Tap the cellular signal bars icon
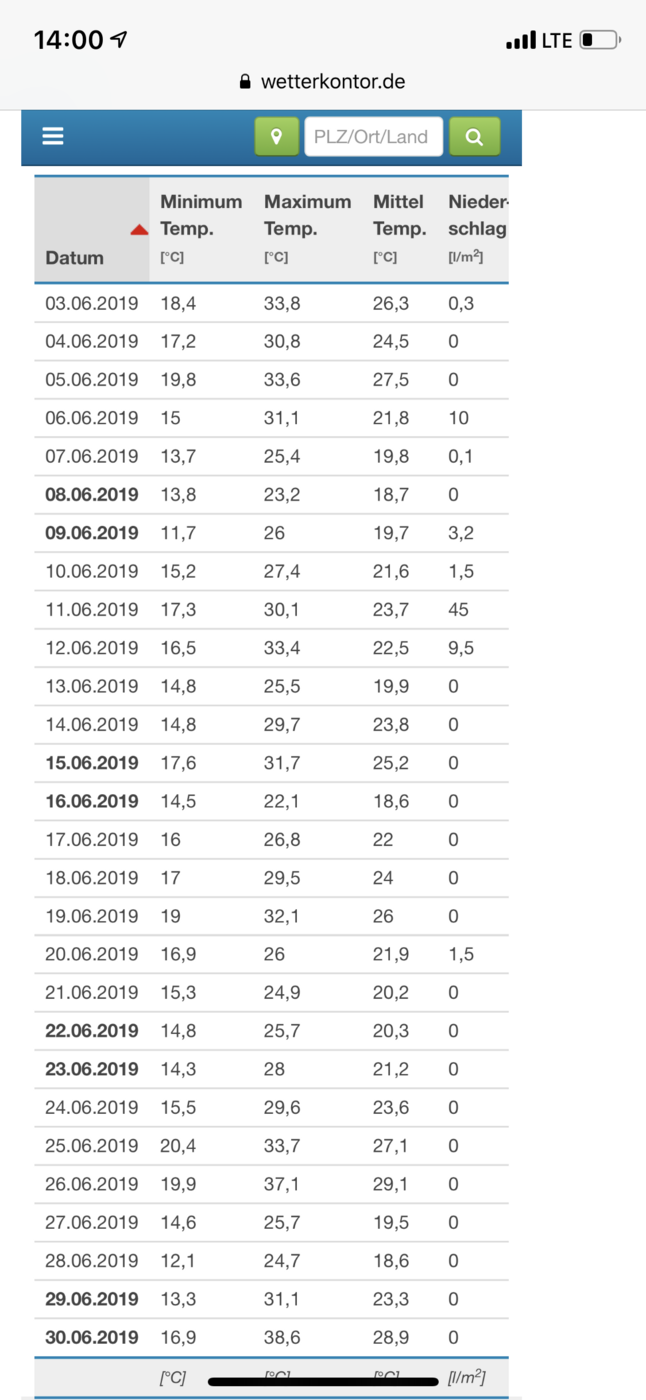 (521, 41)
